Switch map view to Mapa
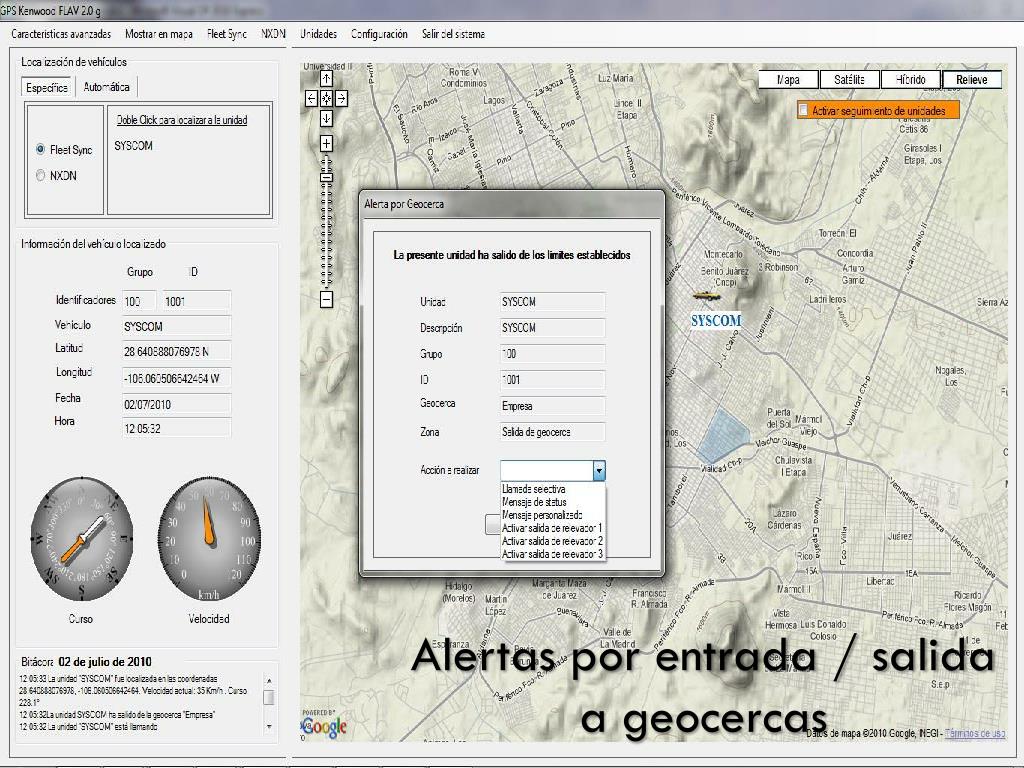This screenshot has width=1024, height=768. [788, 80]
